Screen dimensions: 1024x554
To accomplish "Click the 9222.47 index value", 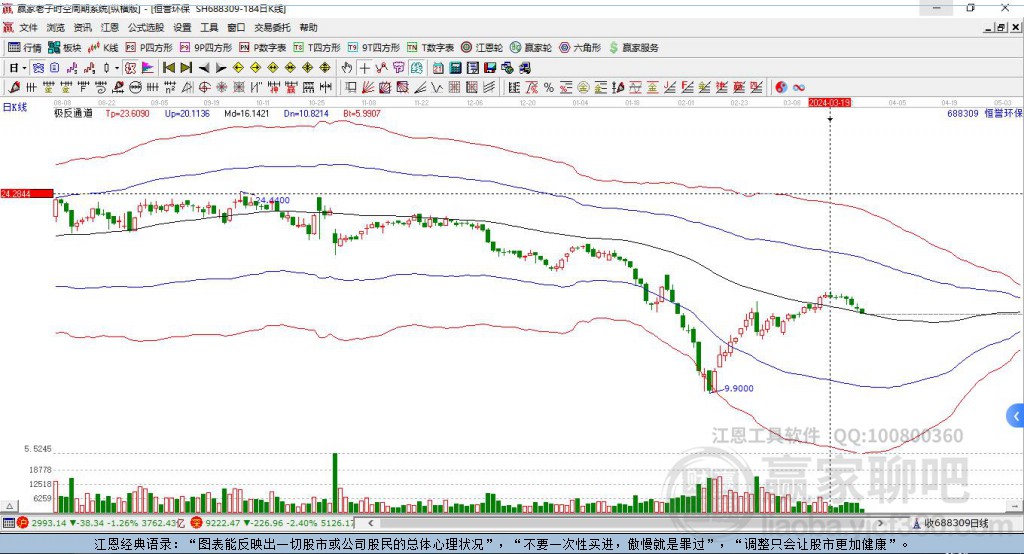I will tap(224, 523).
